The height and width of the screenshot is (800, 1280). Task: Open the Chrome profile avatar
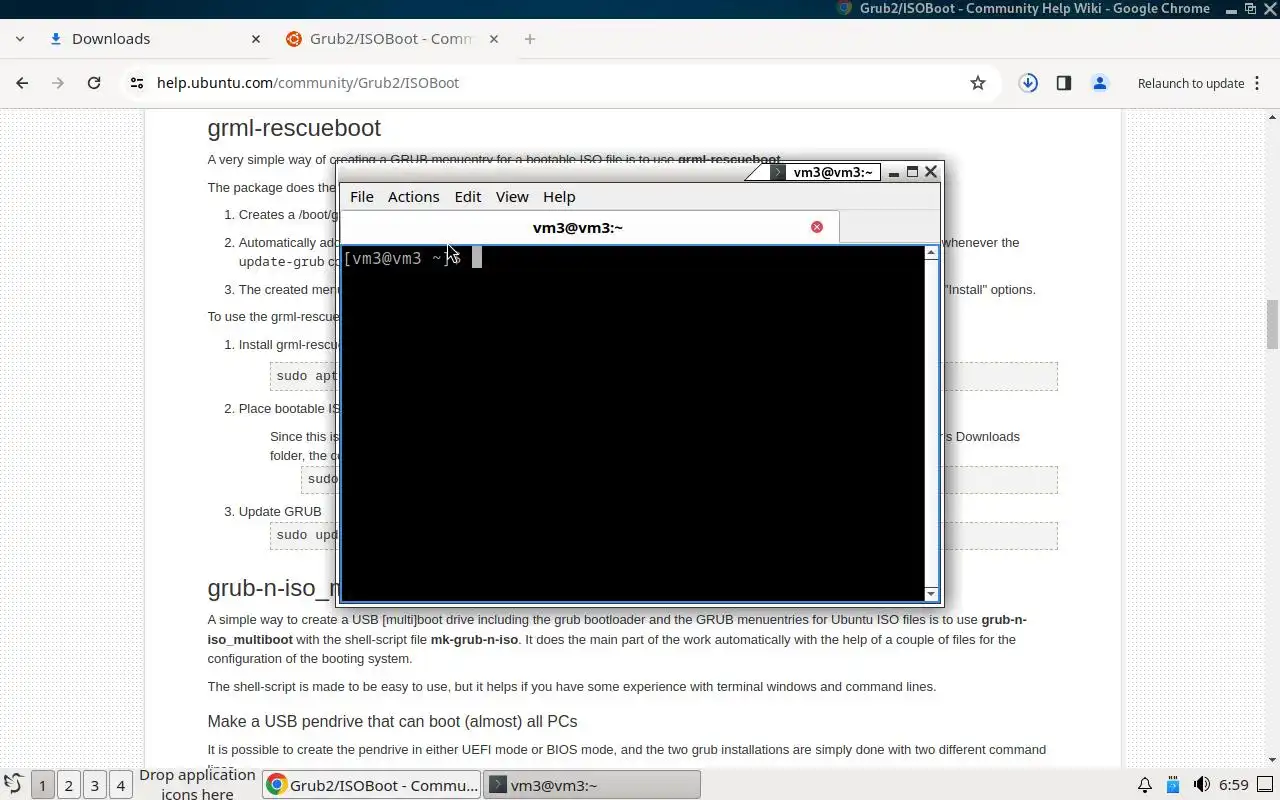(x=1100, y=83)
